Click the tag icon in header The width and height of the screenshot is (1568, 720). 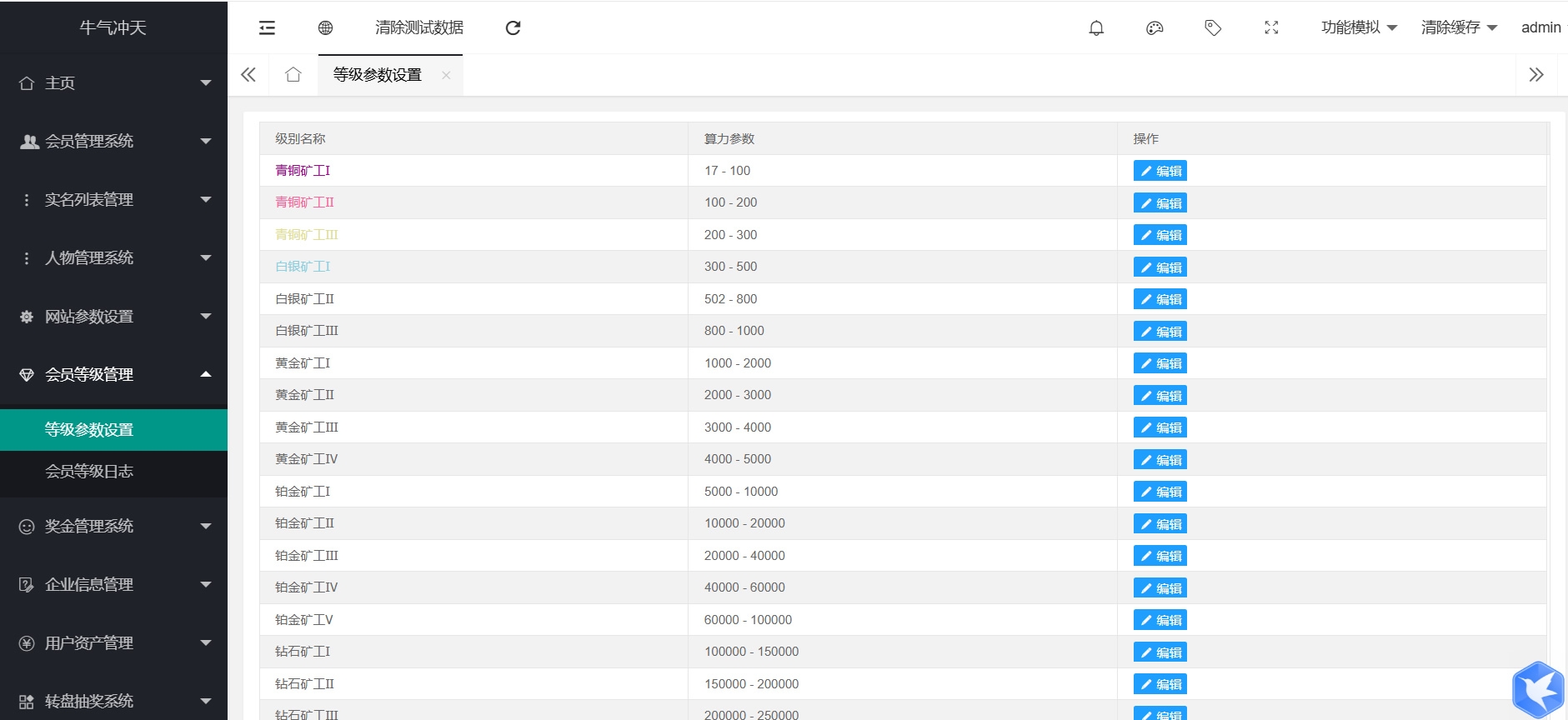point(1213,27)
